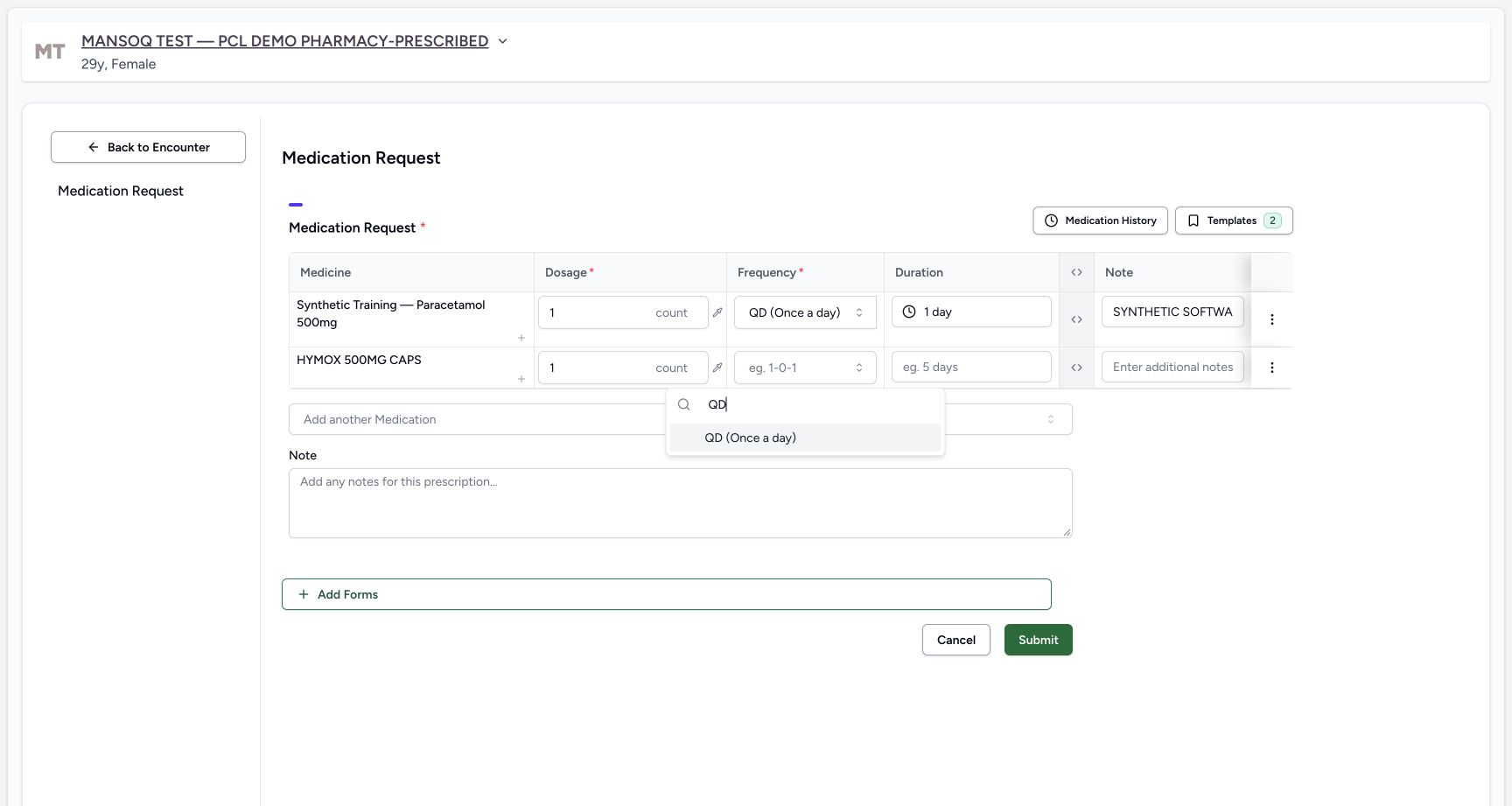Submit the medication request
The height and width of the screenshot is (806, 1512).
(1039, 640)
